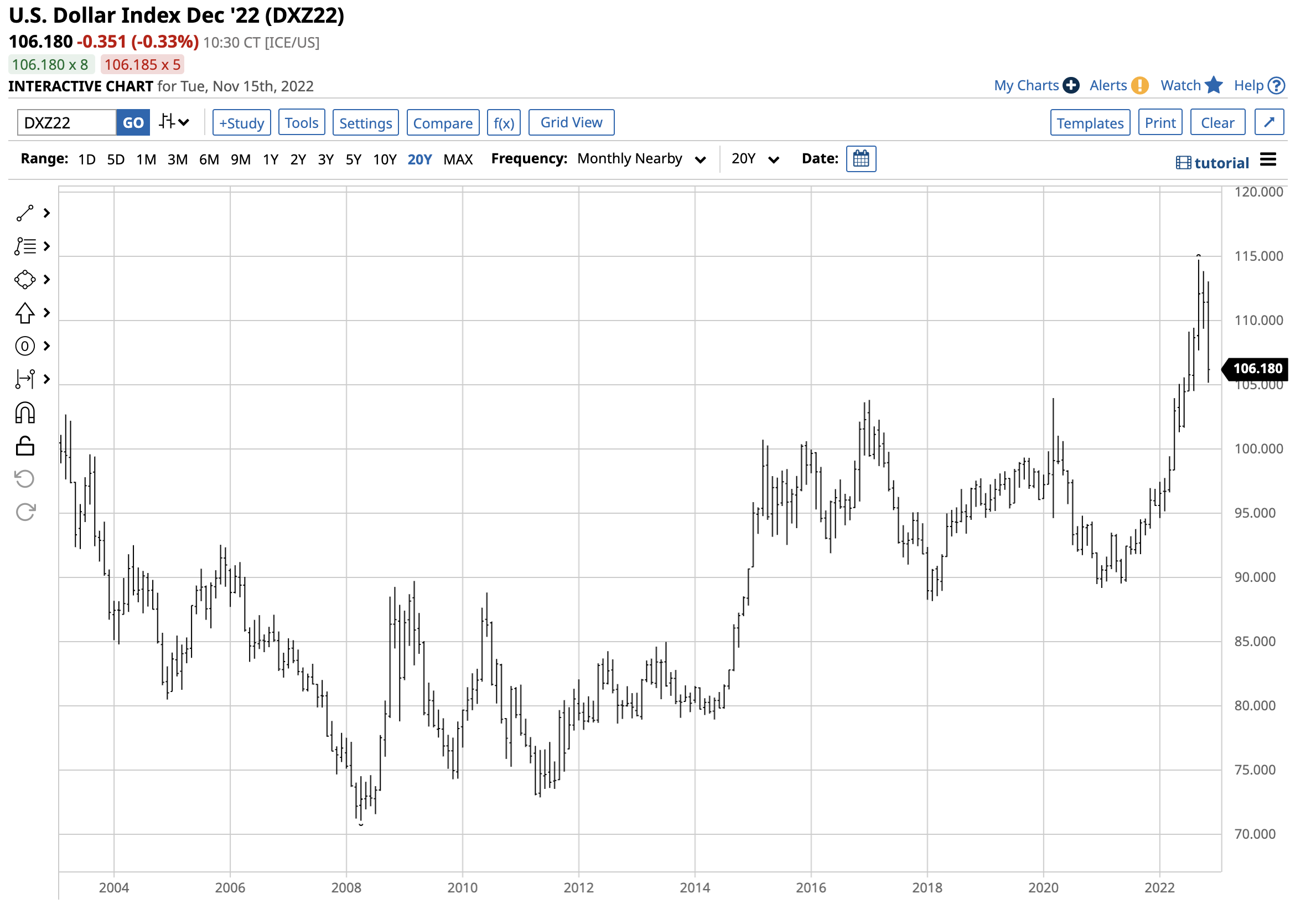Screen dimensions: 1316x919
Task: Open the hamburger menu icon
Action: [1268, 160]
